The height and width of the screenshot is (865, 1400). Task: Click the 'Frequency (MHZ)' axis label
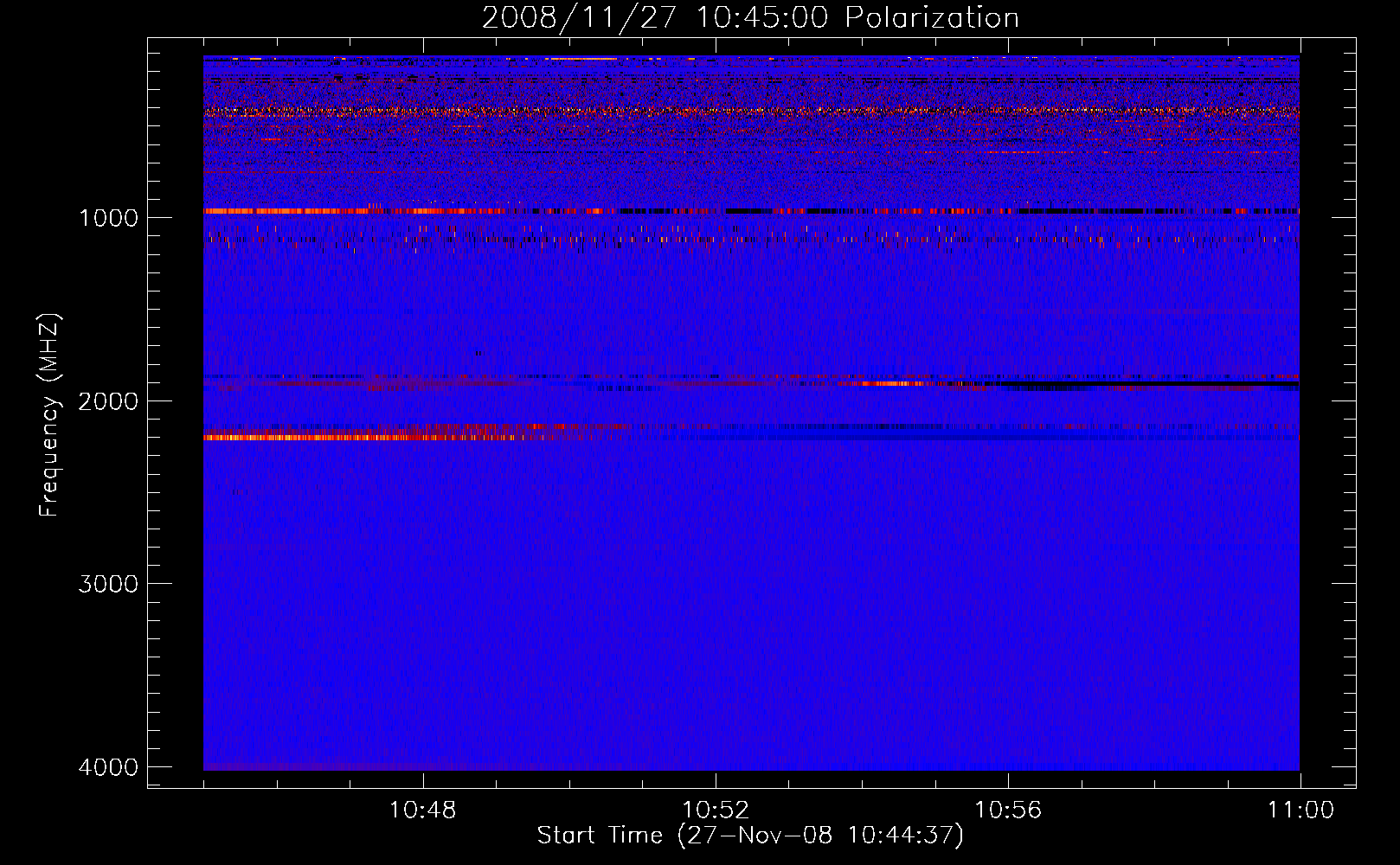[x=50, y=415]
